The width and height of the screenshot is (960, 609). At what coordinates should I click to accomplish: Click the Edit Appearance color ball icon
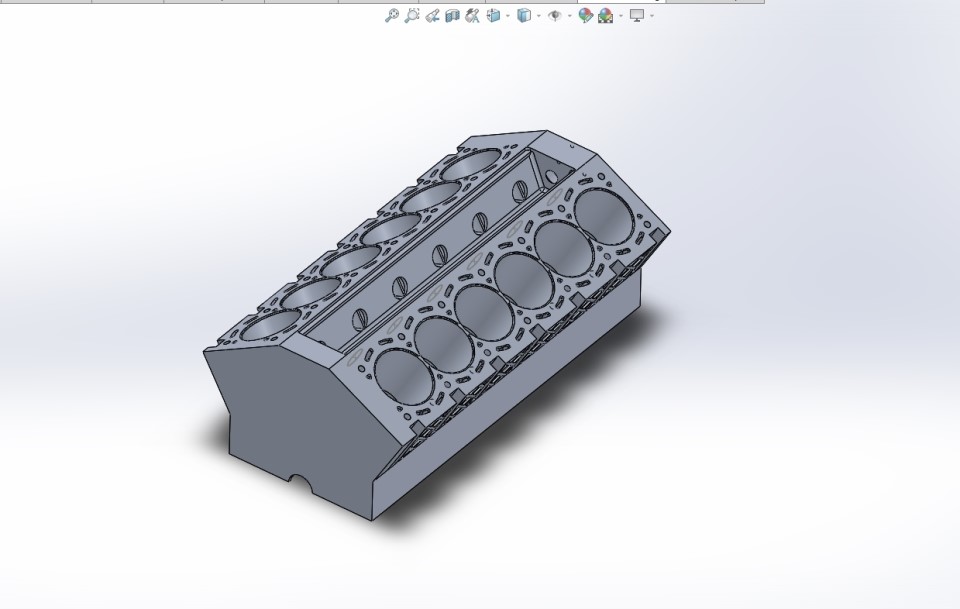(586, 15)
